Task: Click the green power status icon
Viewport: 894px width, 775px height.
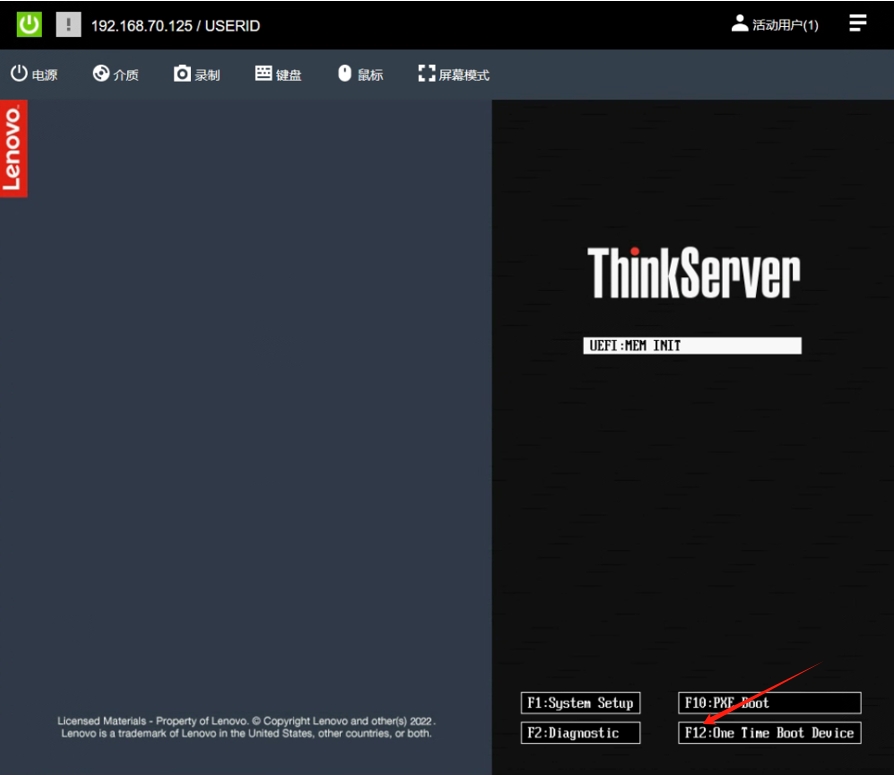Action: tap(29, 25)
